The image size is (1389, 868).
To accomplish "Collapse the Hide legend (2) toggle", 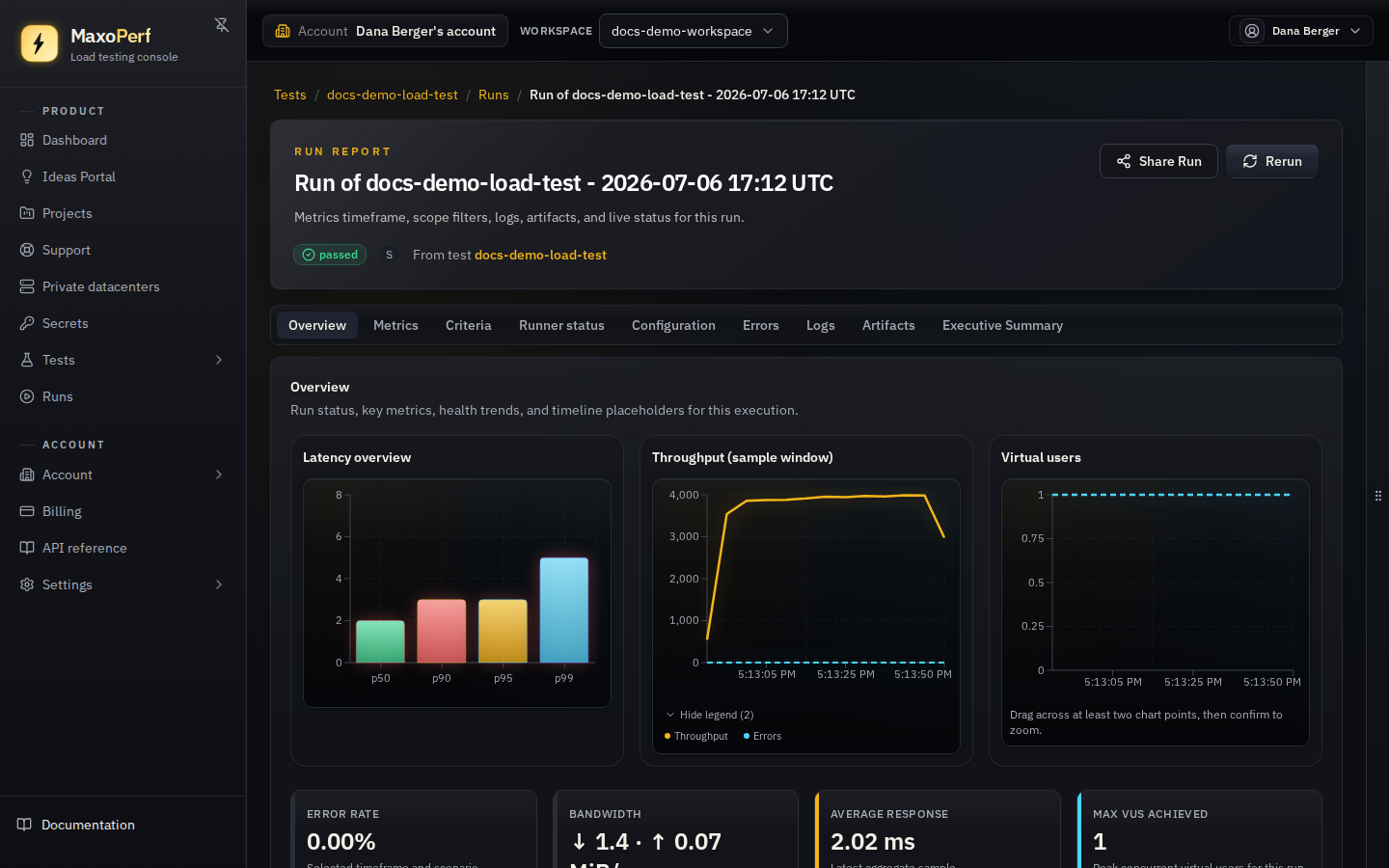I will (709, 715).
